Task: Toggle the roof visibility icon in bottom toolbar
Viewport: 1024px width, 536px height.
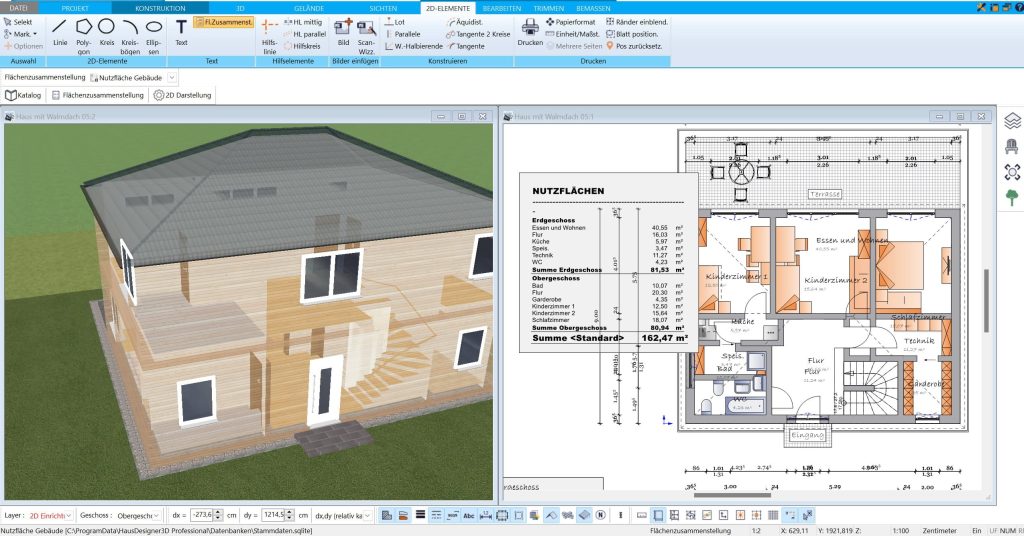Action: 551,515
